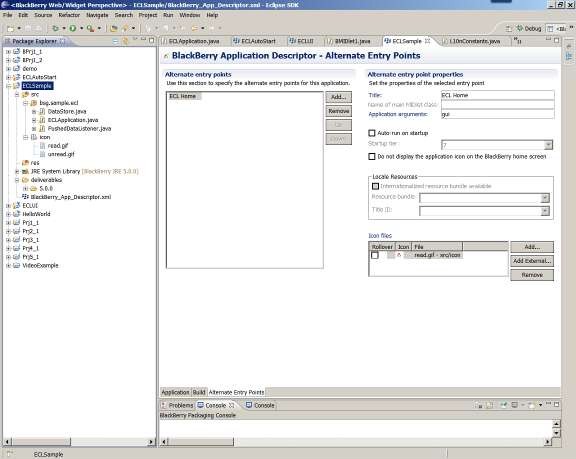Close the BlackBerry Packaging Console tab

231,405
